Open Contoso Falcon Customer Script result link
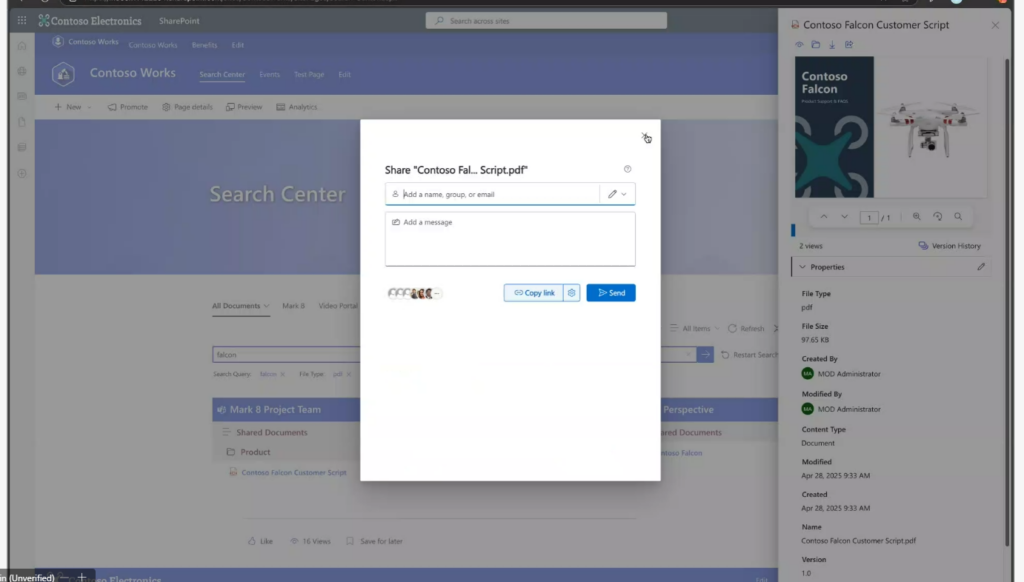Screen dimensions: 1024x582 (x=294, y=472)
